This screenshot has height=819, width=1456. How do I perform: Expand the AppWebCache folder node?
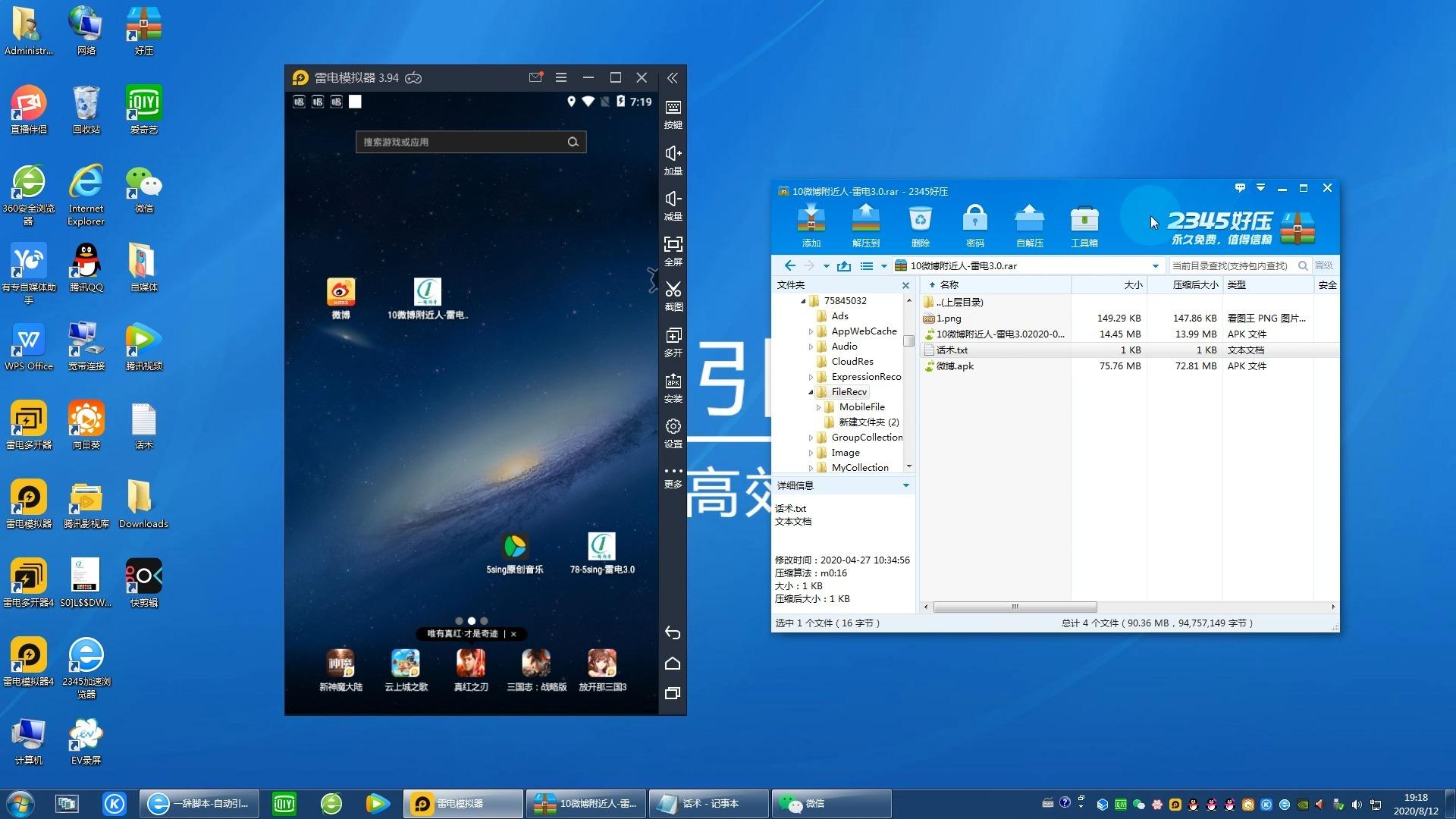coord(811,331)
